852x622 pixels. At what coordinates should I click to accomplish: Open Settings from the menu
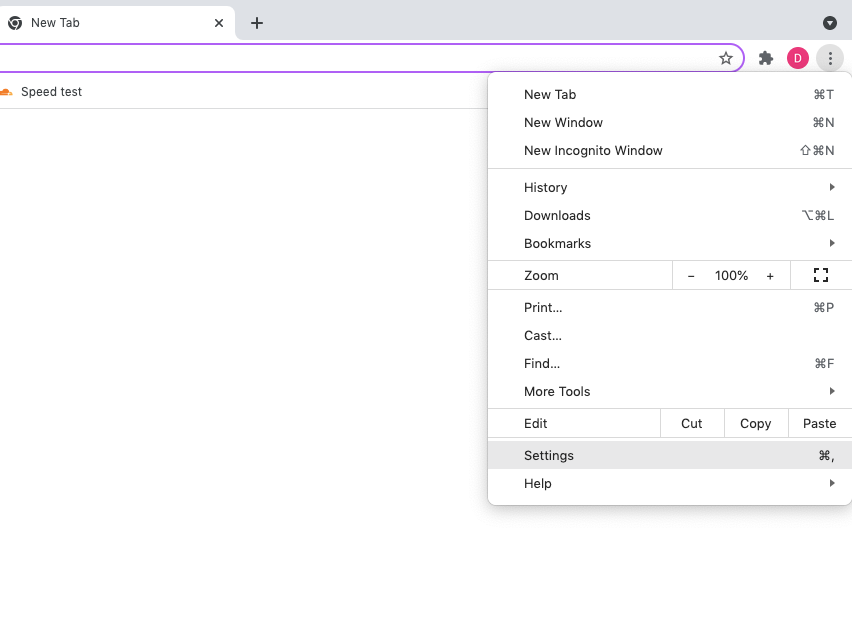pyautogui.click(x=670, y=455)
